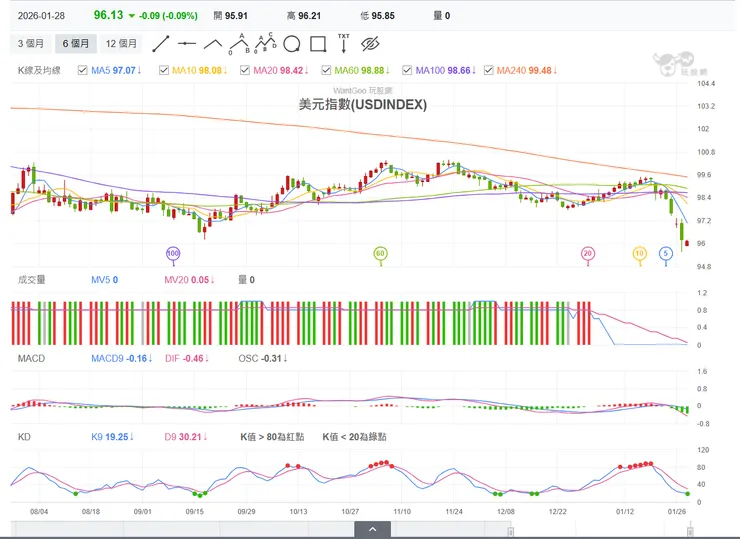Viewport: 740px width, 539px height.
Task: Select the circle drawing tool
Action: [x=292, y=43]
